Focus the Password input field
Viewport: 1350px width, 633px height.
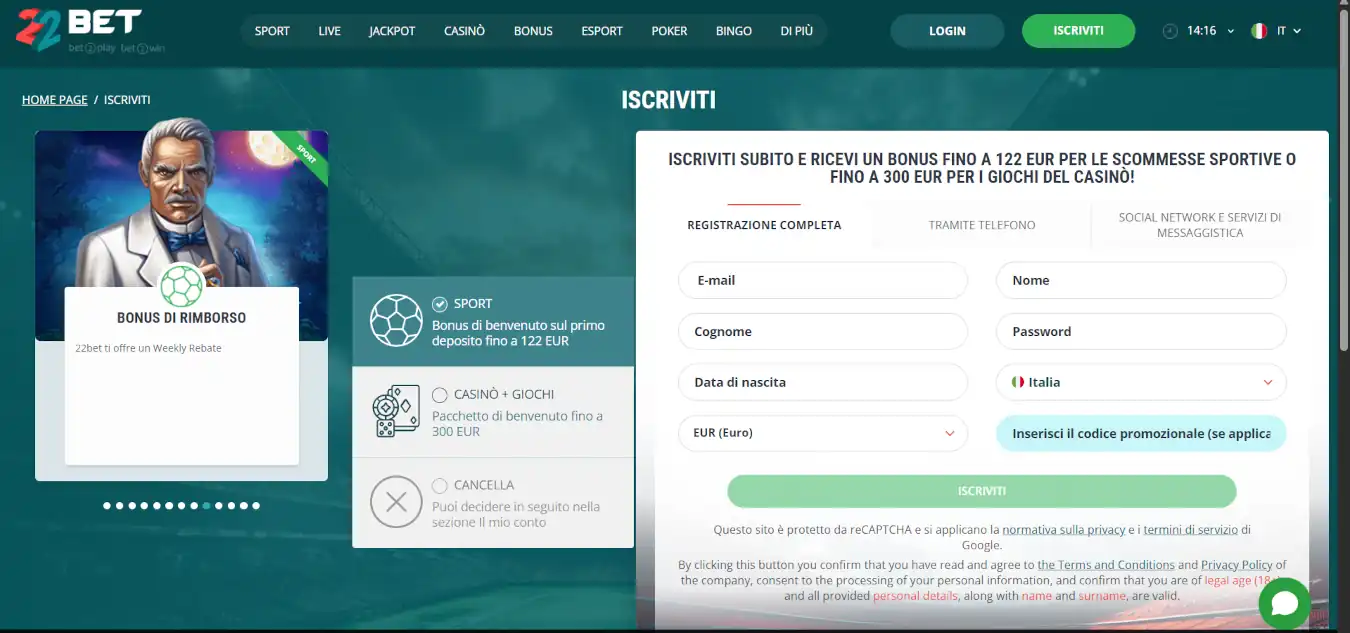[1141, 331]
